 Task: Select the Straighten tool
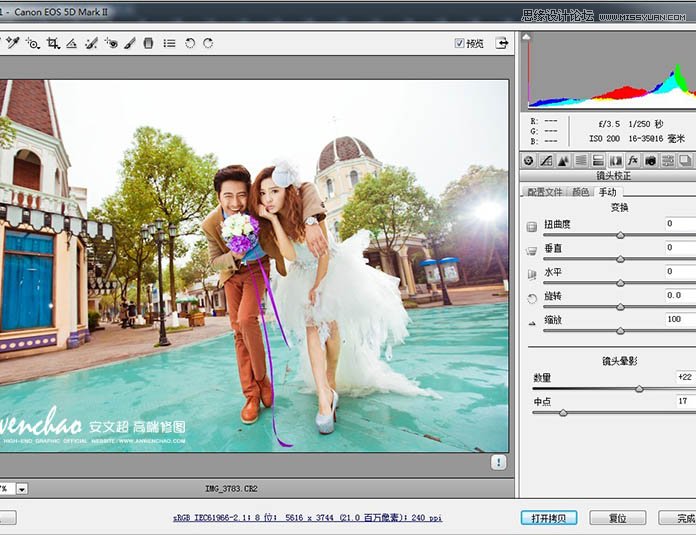71,44
